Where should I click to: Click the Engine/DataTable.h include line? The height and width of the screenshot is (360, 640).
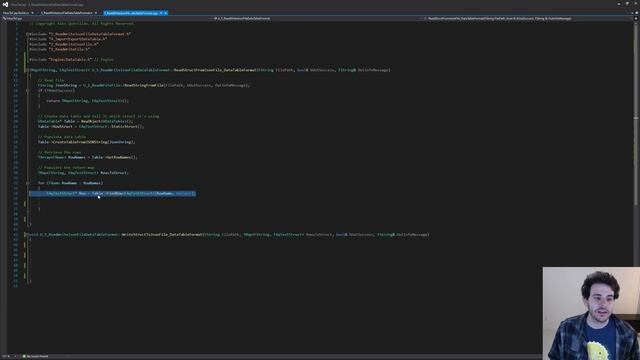point(71,60)
